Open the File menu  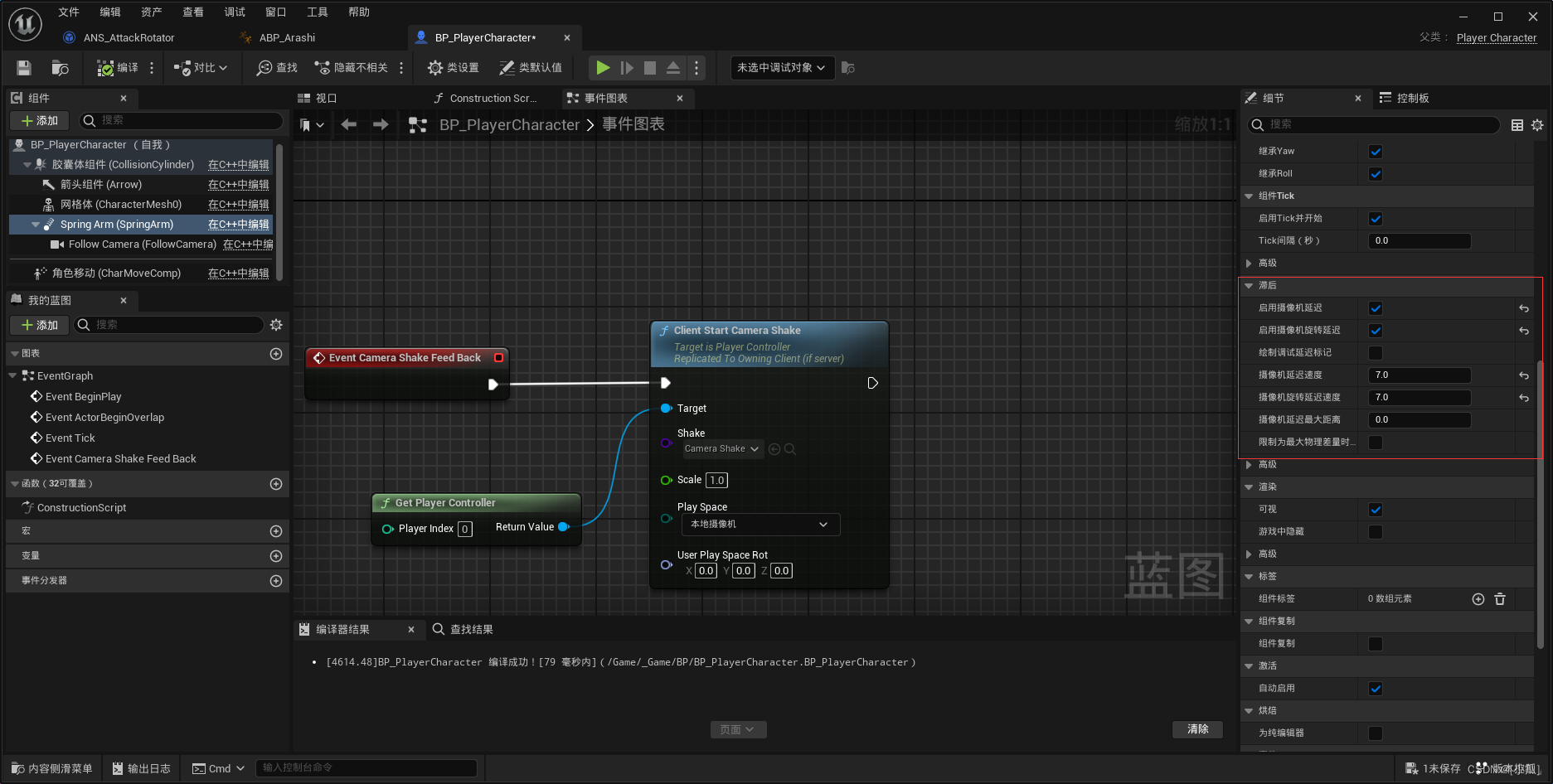pos(69,12)
